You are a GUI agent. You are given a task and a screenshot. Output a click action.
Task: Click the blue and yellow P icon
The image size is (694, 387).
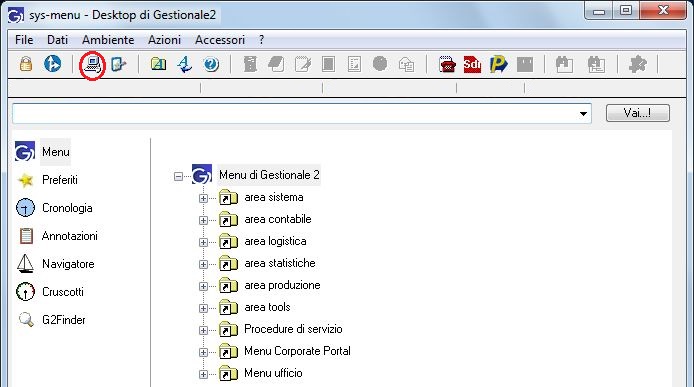coord(498,65)
